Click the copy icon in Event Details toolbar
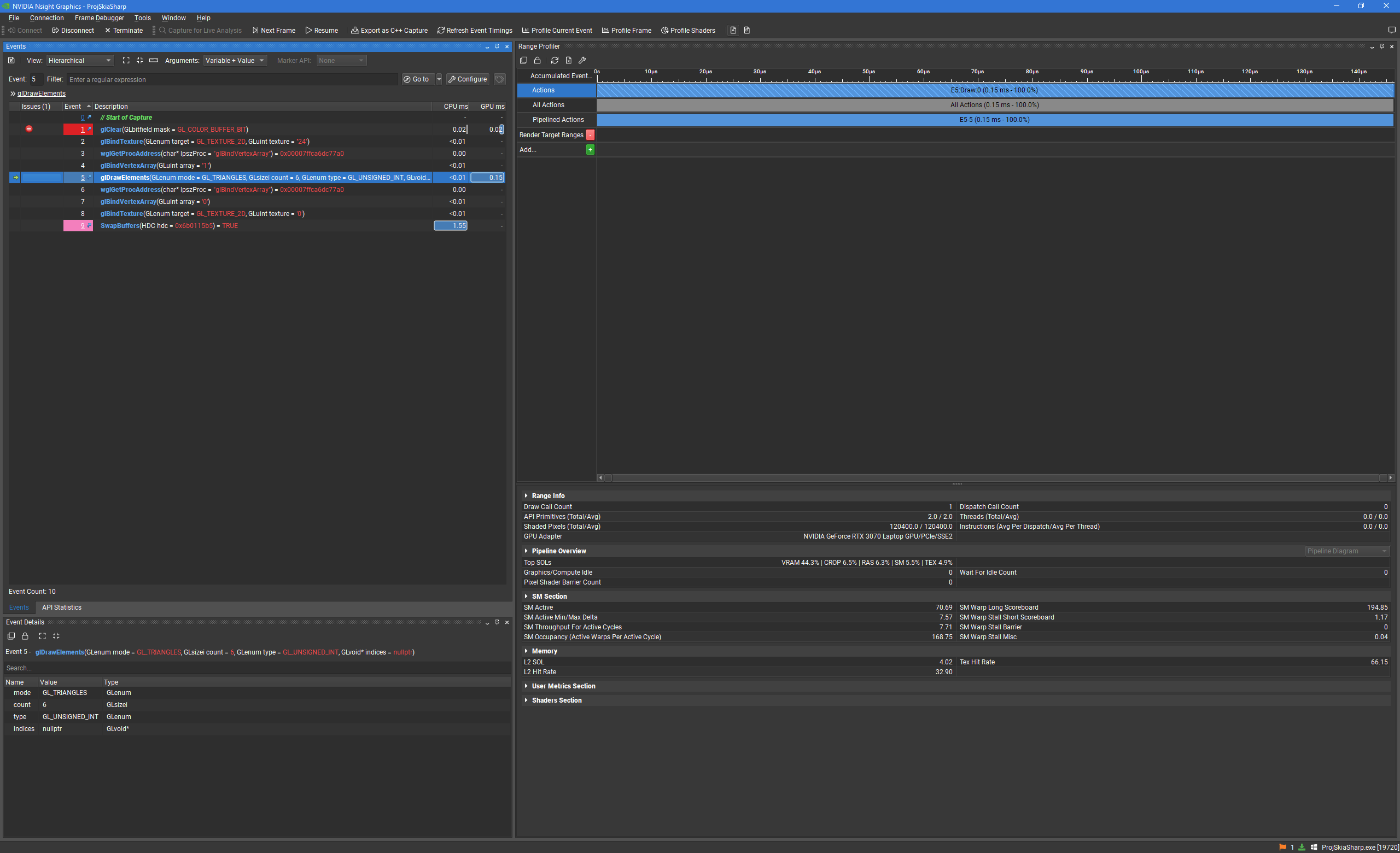1400x853 pixels. (11, 636)
